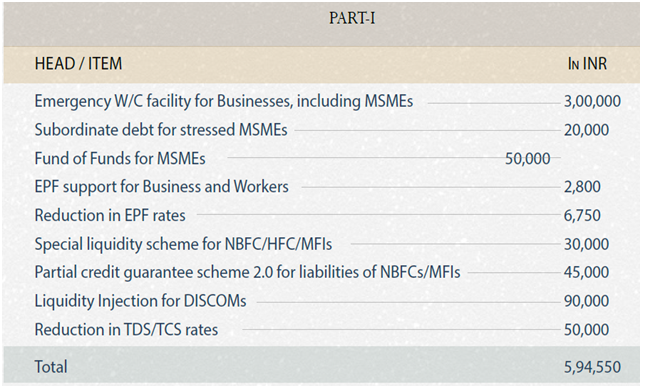Click the PART-I table title

pyautogui.click(x=352, y=18)
